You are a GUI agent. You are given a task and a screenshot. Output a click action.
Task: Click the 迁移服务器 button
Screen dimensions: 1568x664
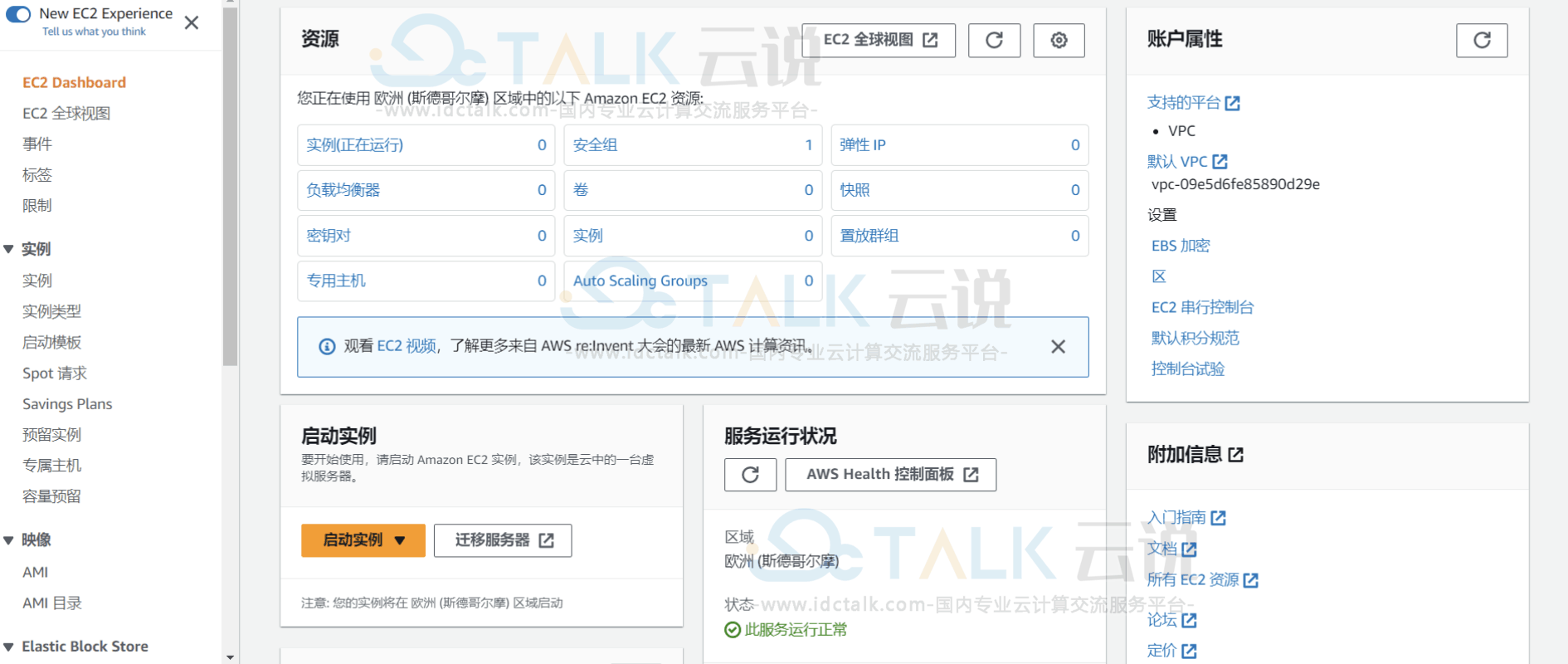tap(503, 540)
